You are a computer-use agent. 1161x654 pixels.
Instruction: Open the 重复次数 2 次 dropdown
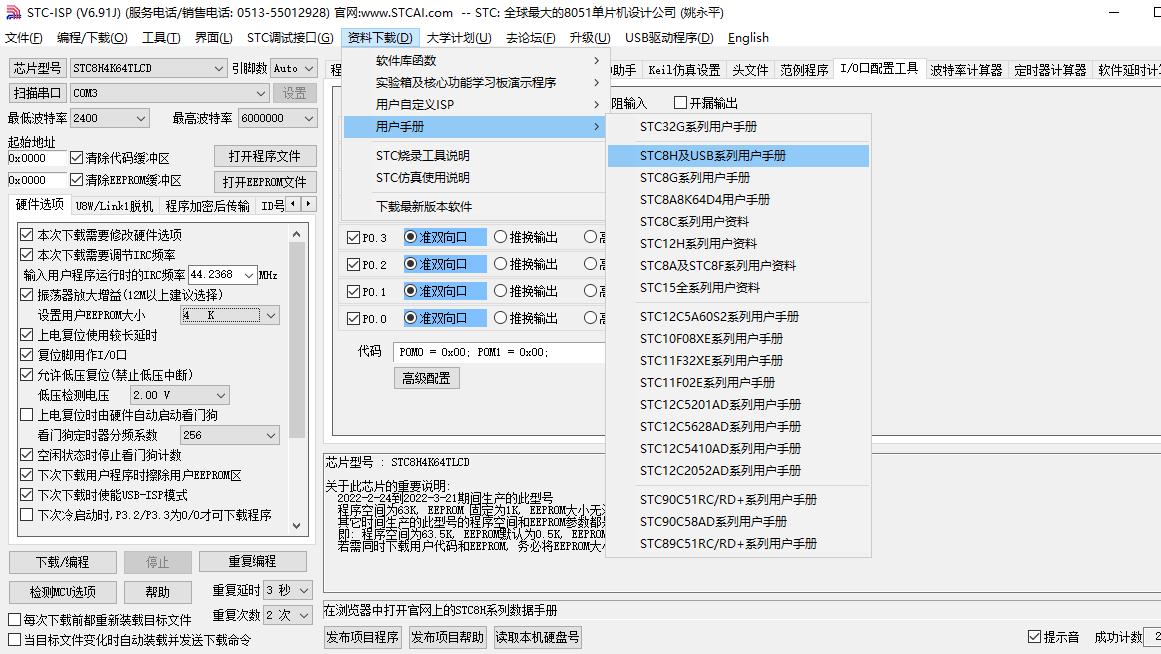click(288, 615)
